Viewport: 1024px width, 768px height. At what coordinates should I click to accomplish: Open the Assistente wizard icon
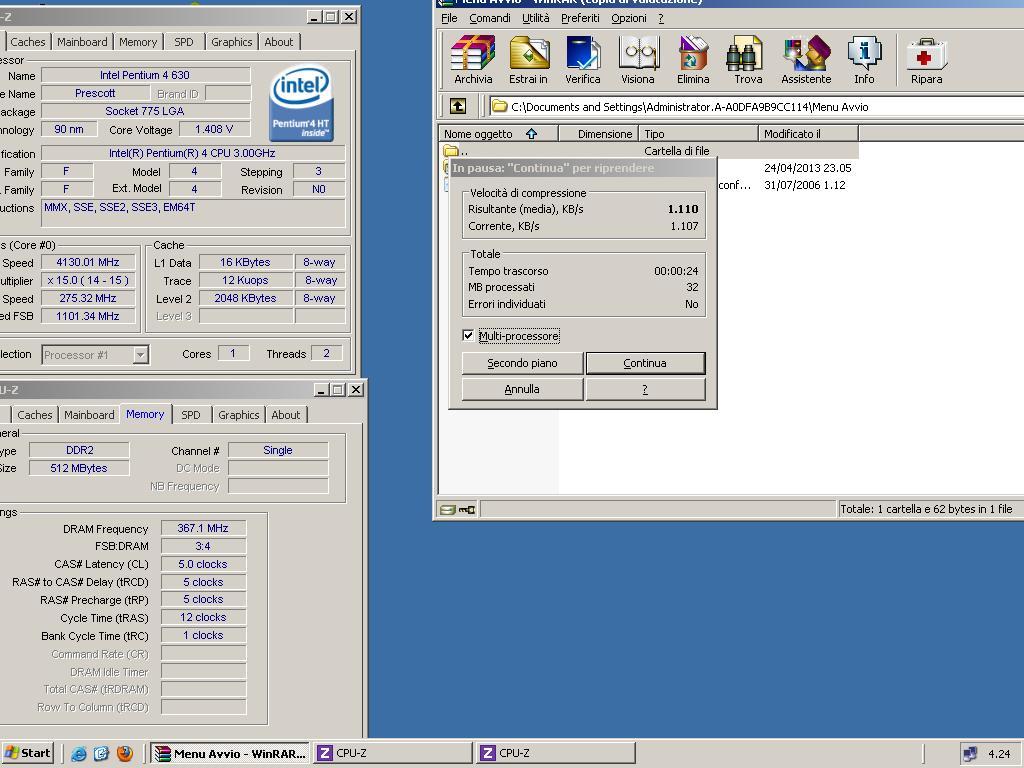click(806, 60)
